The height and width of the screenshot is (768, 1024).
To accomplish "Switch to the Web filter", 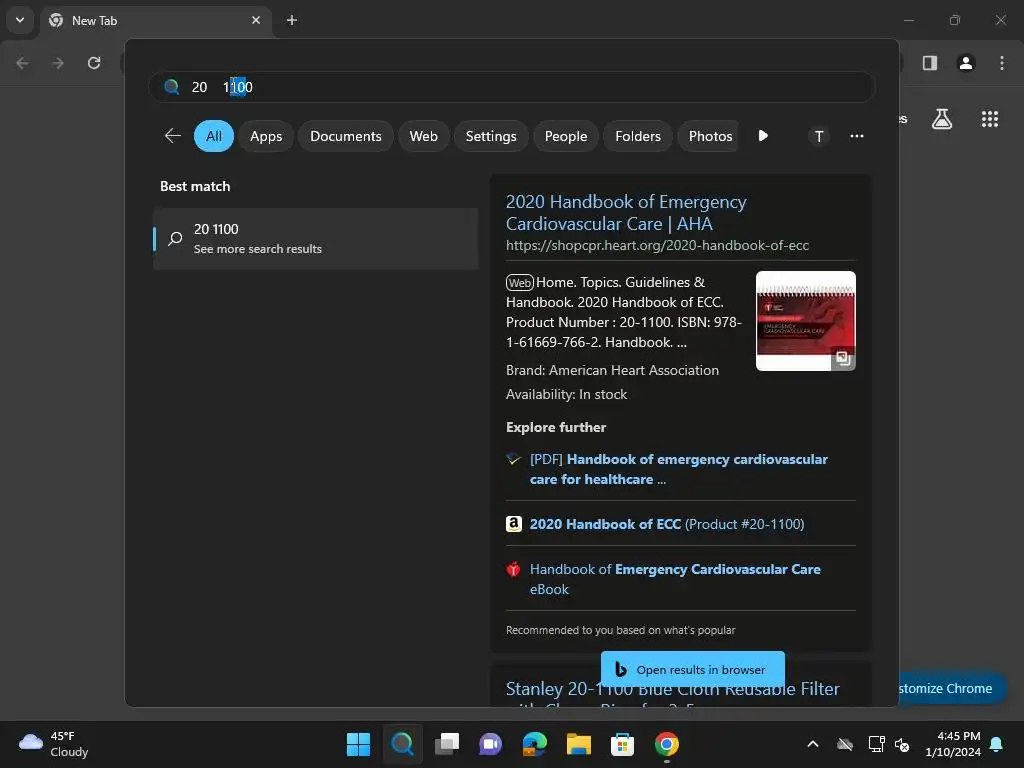I will [x=423, y=136].
